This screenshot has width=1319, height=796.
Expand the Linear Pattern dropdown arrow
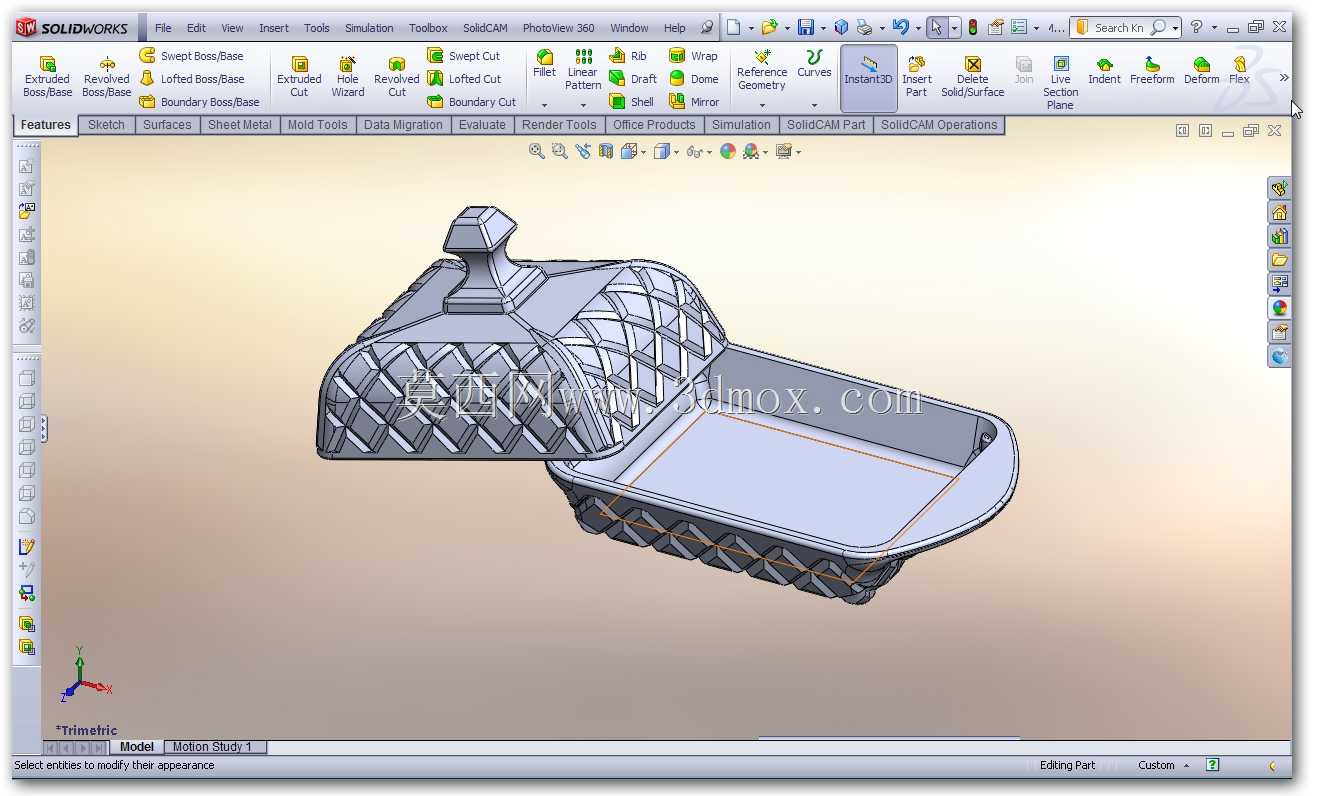coord(583,105)
